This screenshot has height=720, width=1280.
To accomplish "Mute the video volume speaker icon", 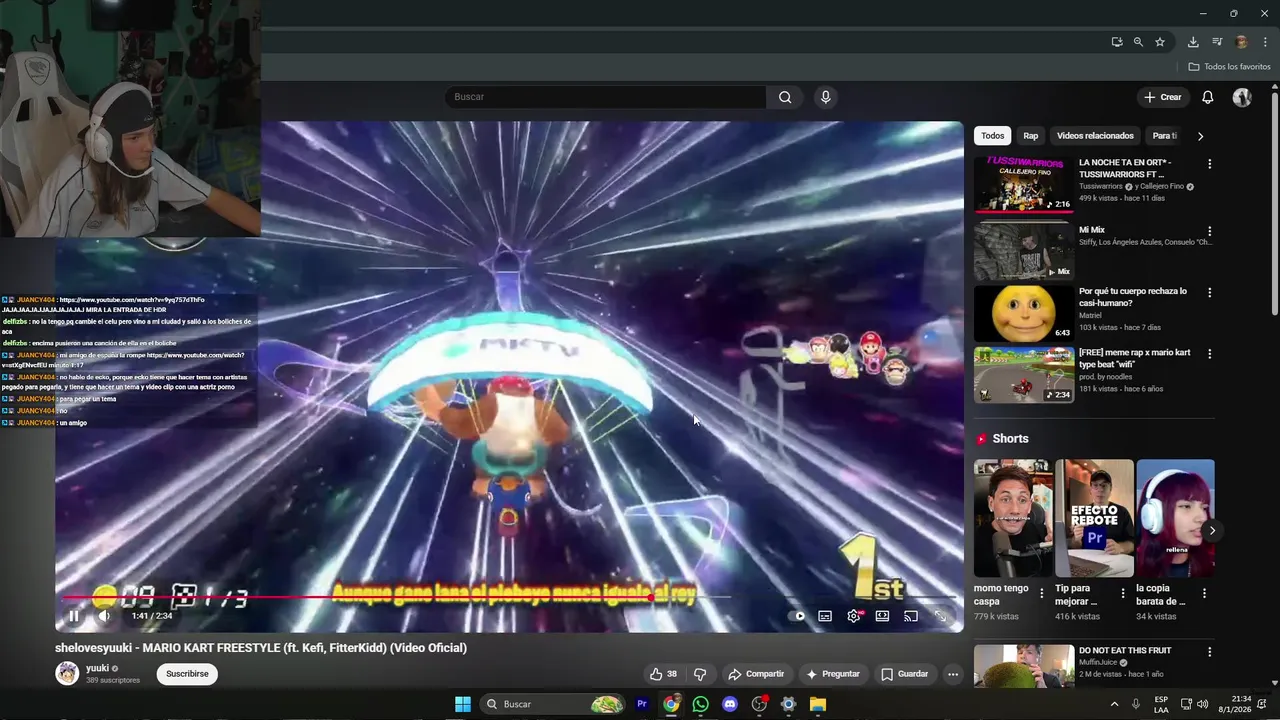I will coord(104,616).
